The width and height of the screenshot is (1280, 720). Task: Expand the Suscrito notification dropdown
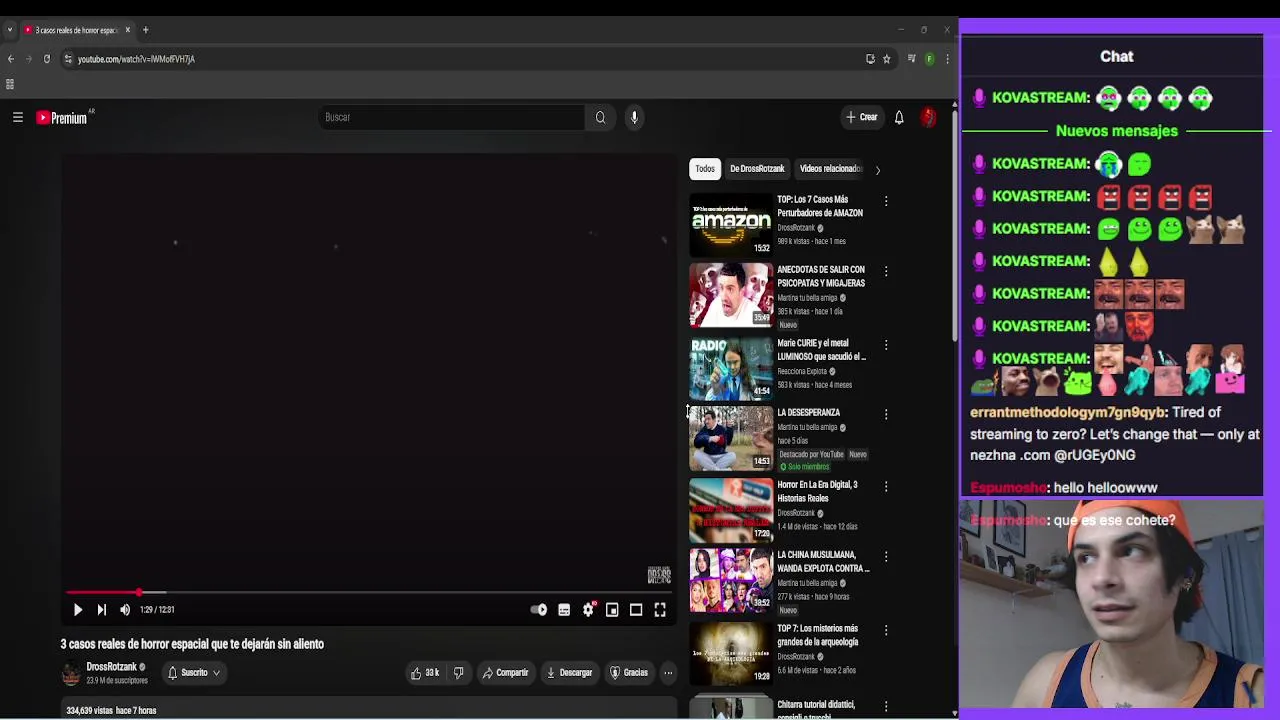point(194,673)
